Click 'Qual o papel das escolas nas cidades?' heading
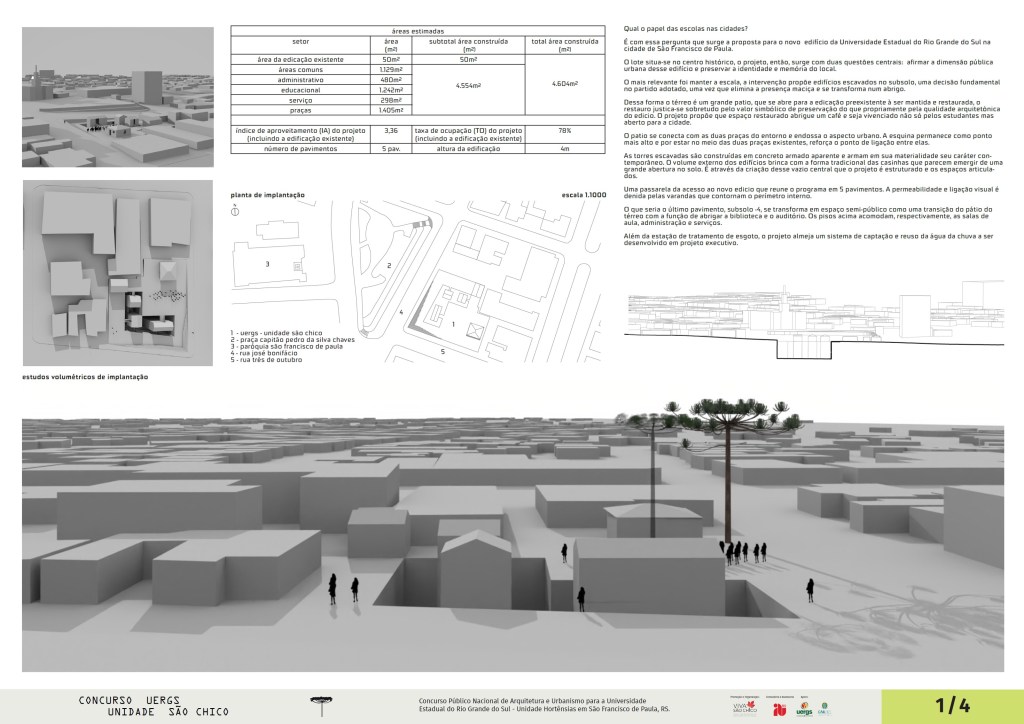Image resolution: width=1024 pixels, height=724 pixels. coord(684,26)
